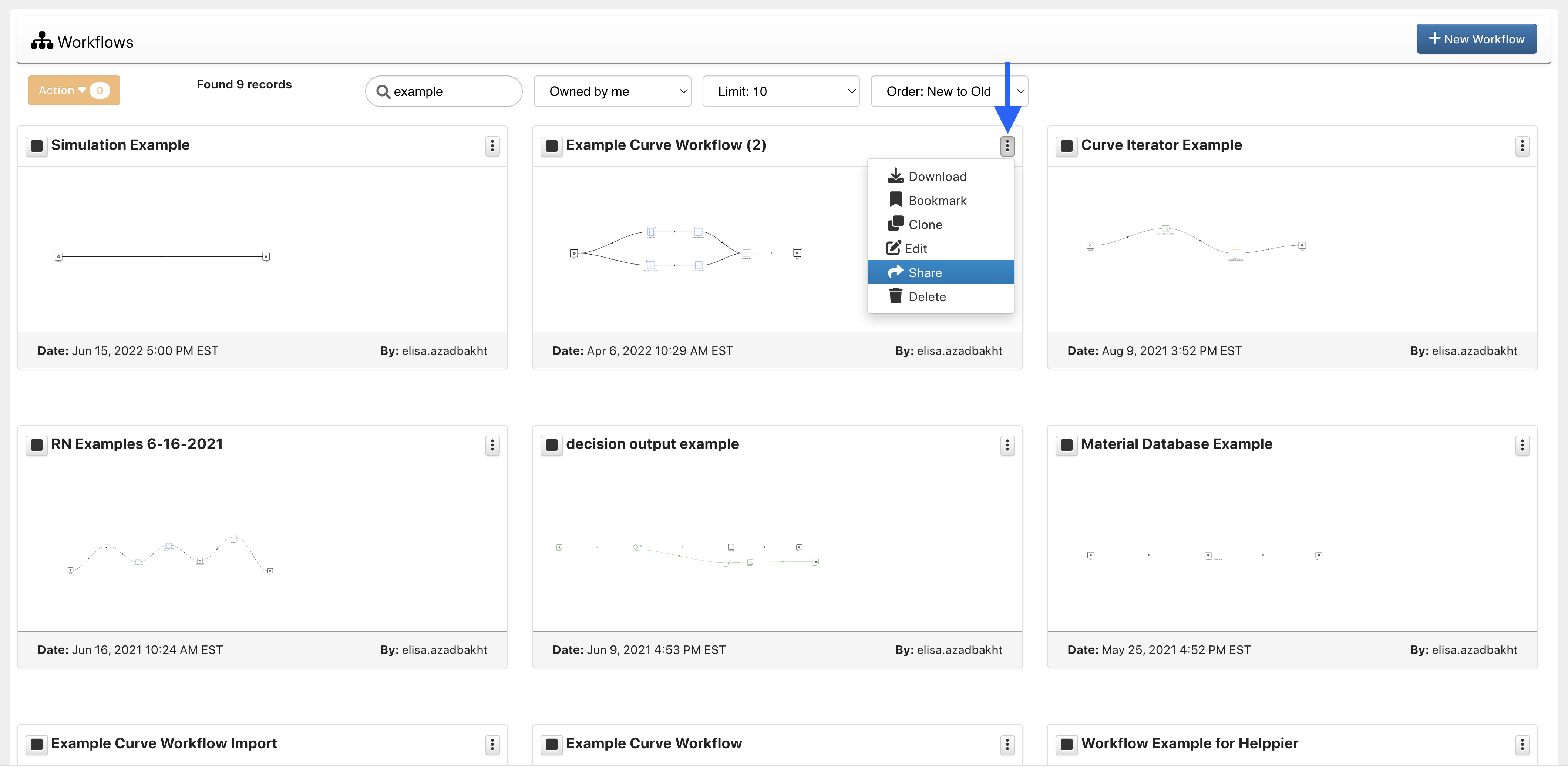Click the edit pencil icon in menu
Screen dimensions: 1568x769
coord(893,248)
